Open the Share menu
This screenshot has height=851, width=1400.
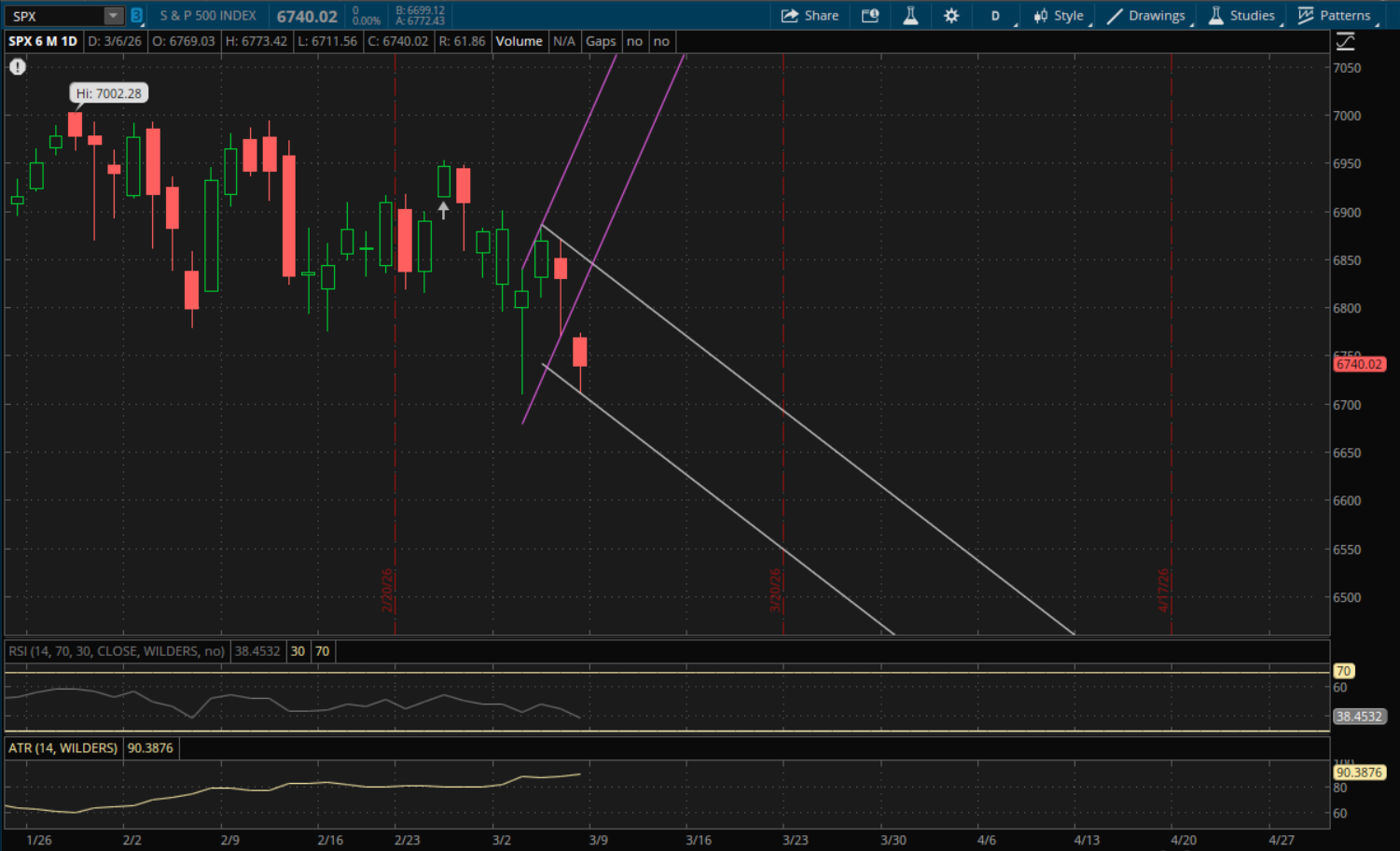point(810,16)
